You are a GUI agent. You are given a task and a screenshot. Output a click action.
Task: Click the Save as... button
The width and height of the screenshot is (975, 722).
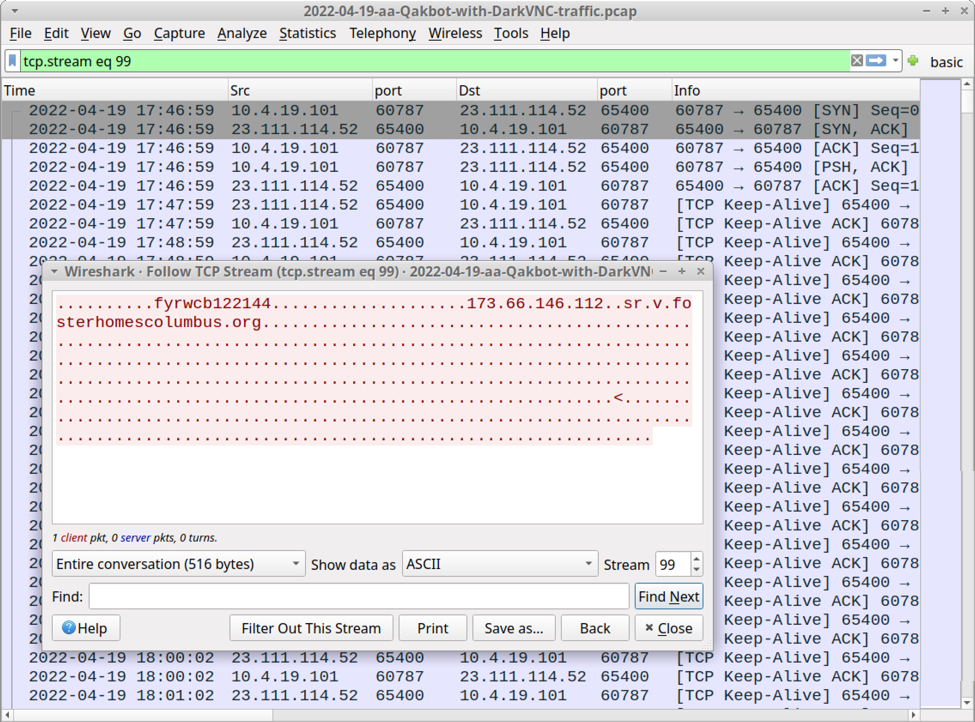pos(514,628)
